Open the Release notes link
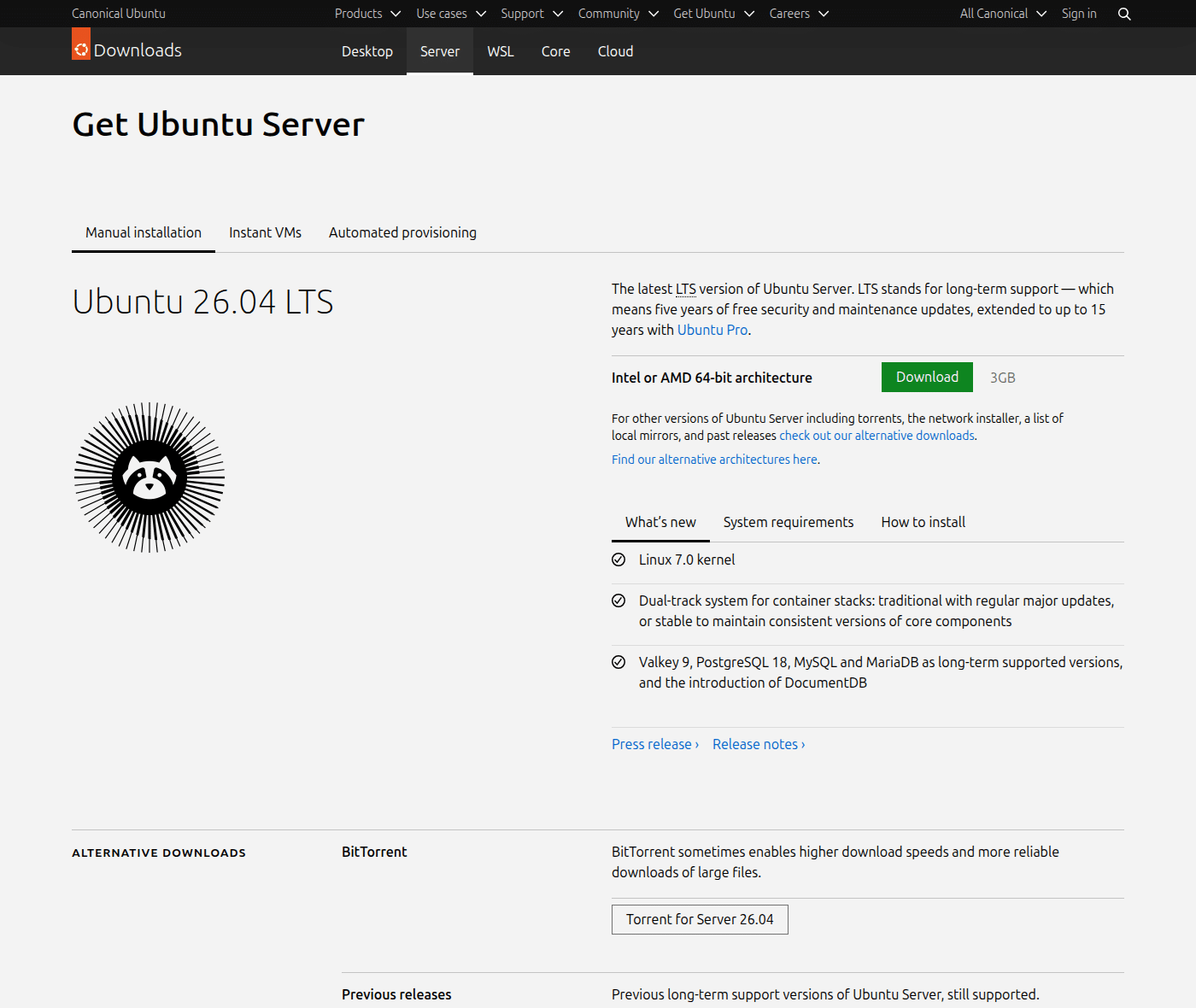Screen dimensions: 1196x1008 (759, 744)
